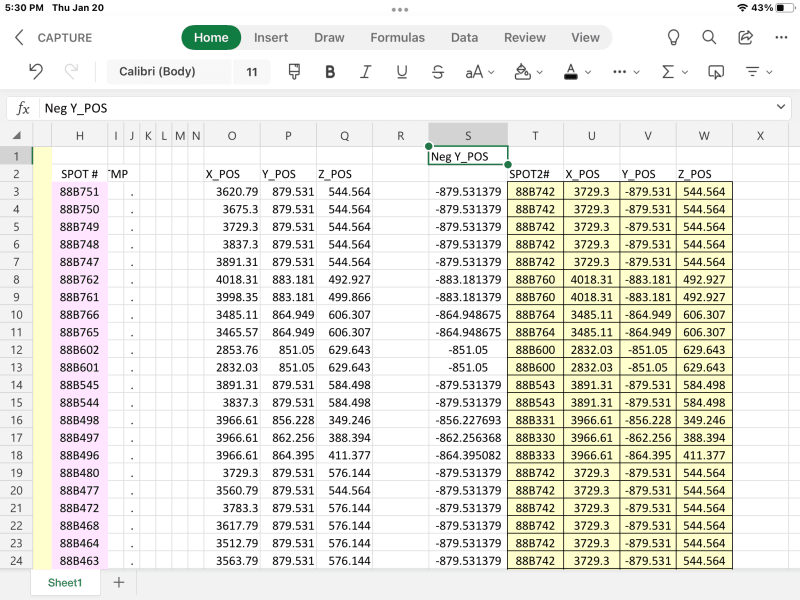Open the font formatting aA menu
This screenshot has height=600, width=800.
(480, 72)
